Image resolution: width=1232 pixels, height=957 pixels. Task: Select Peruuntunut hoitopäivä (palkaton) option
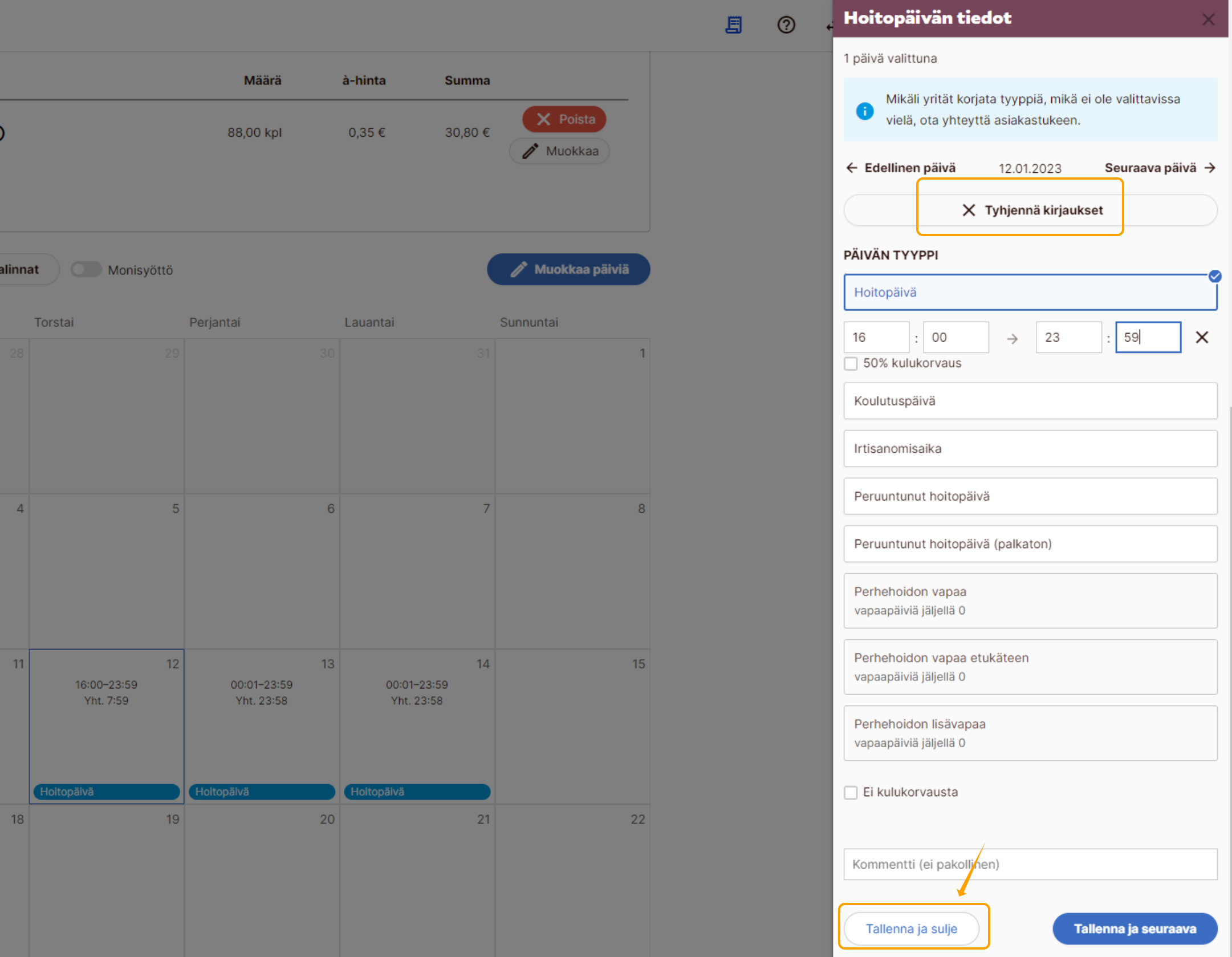tap(1030, 544)
